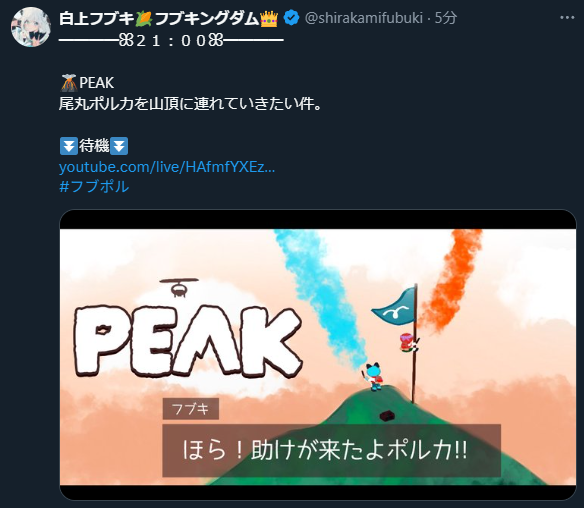The image size is (584, 508).
Task: Click the teal flag on the hilltop
Action: (394, 307)
